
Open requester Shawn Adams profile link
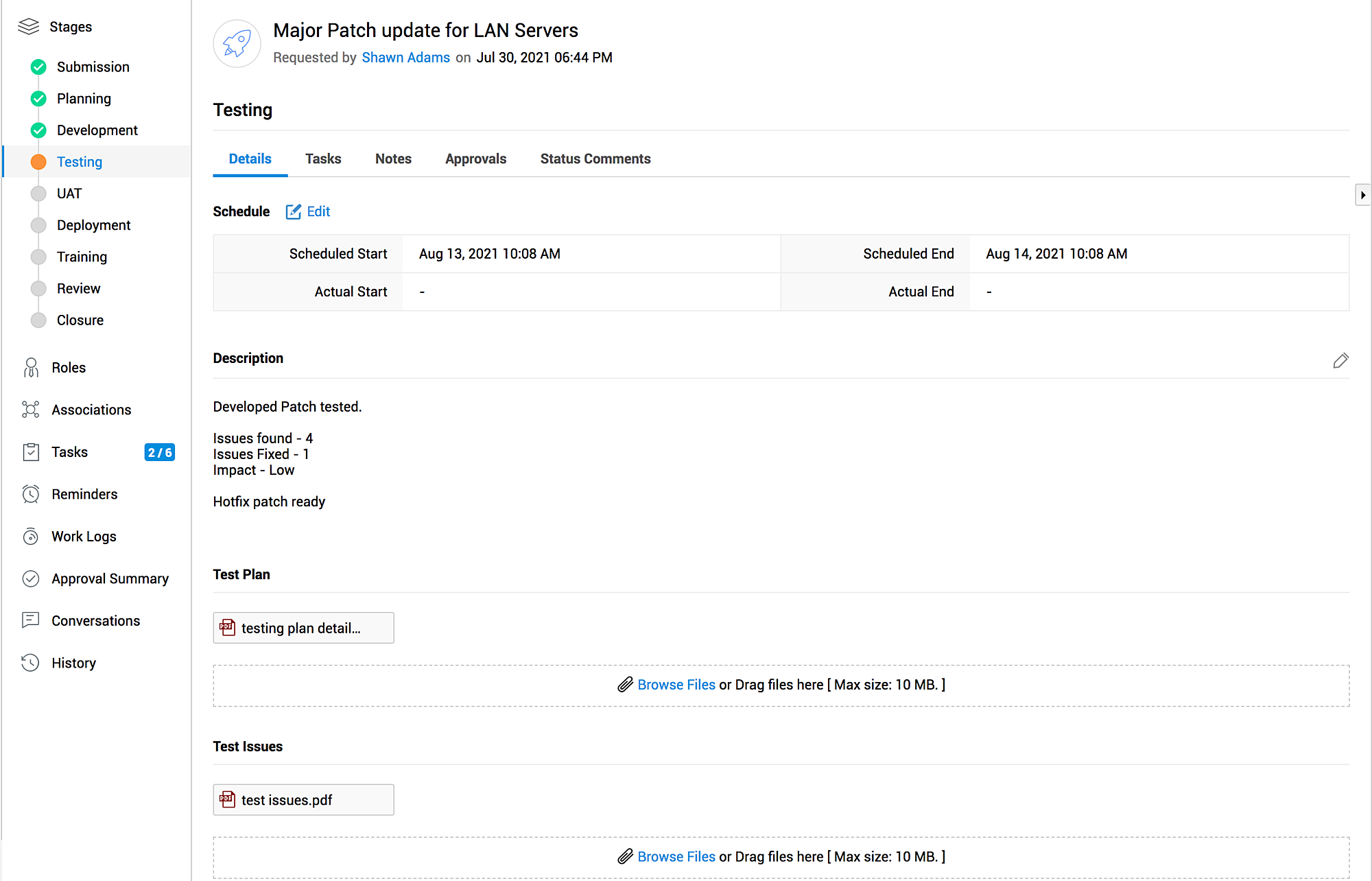pos(406,58)
